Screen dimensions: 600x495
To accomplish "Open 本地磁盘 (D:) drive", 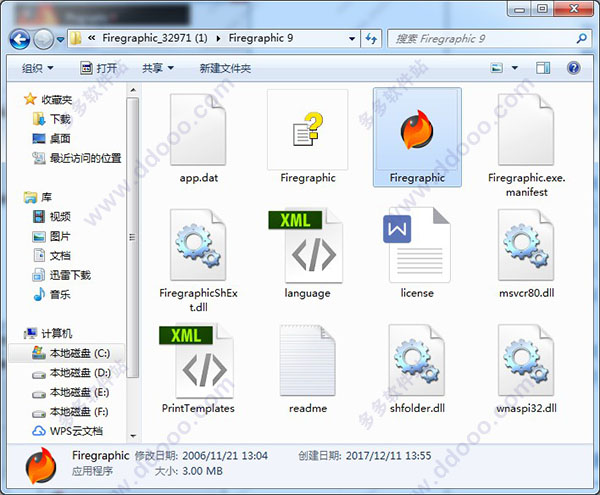I will coord(71,373).
